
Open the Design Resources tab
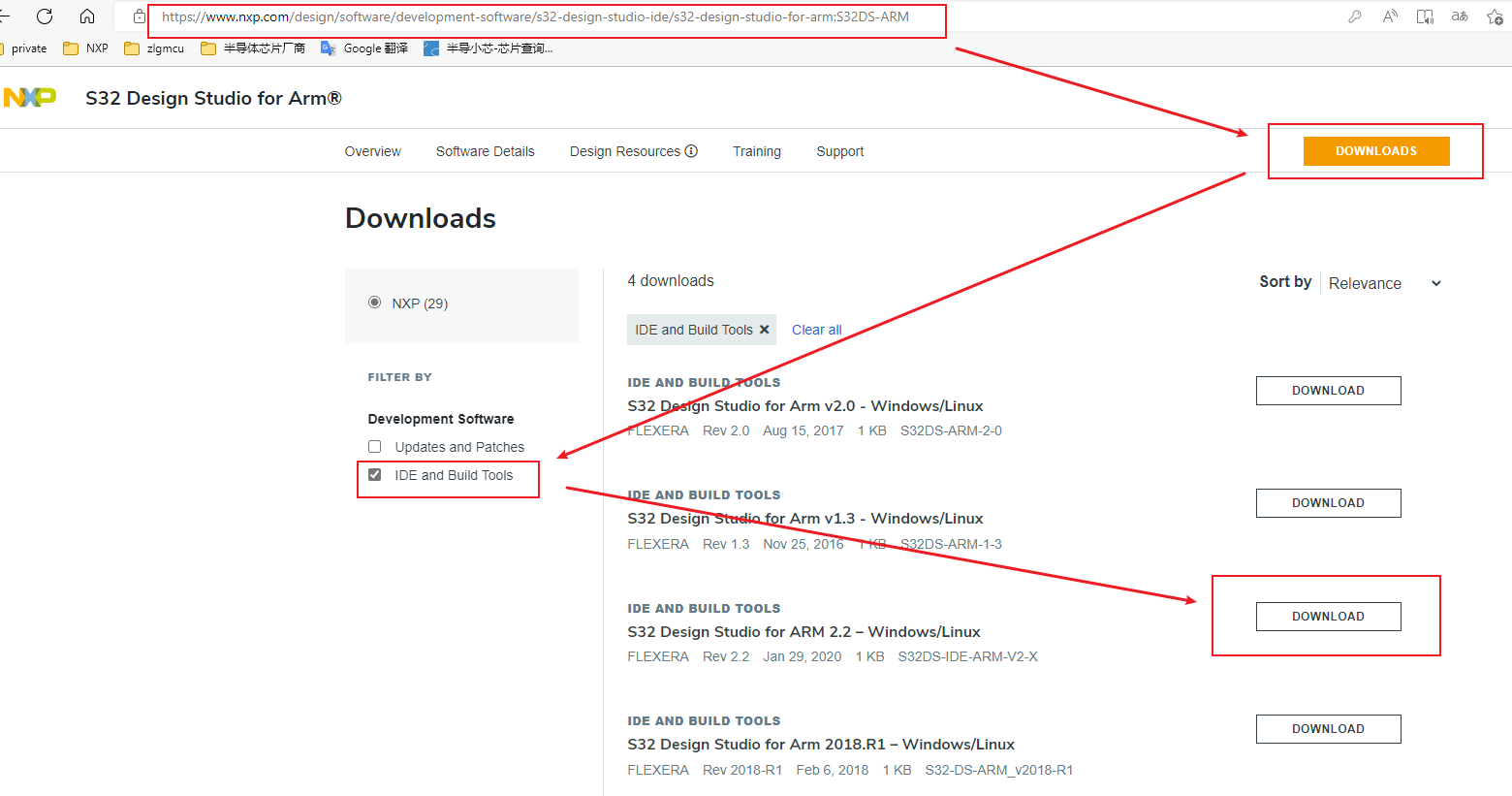[x=625, y=151]
